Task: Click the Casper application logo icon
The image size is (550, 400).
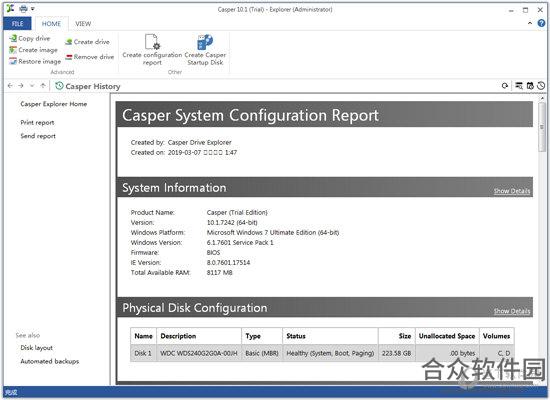Action: (11, 8)
